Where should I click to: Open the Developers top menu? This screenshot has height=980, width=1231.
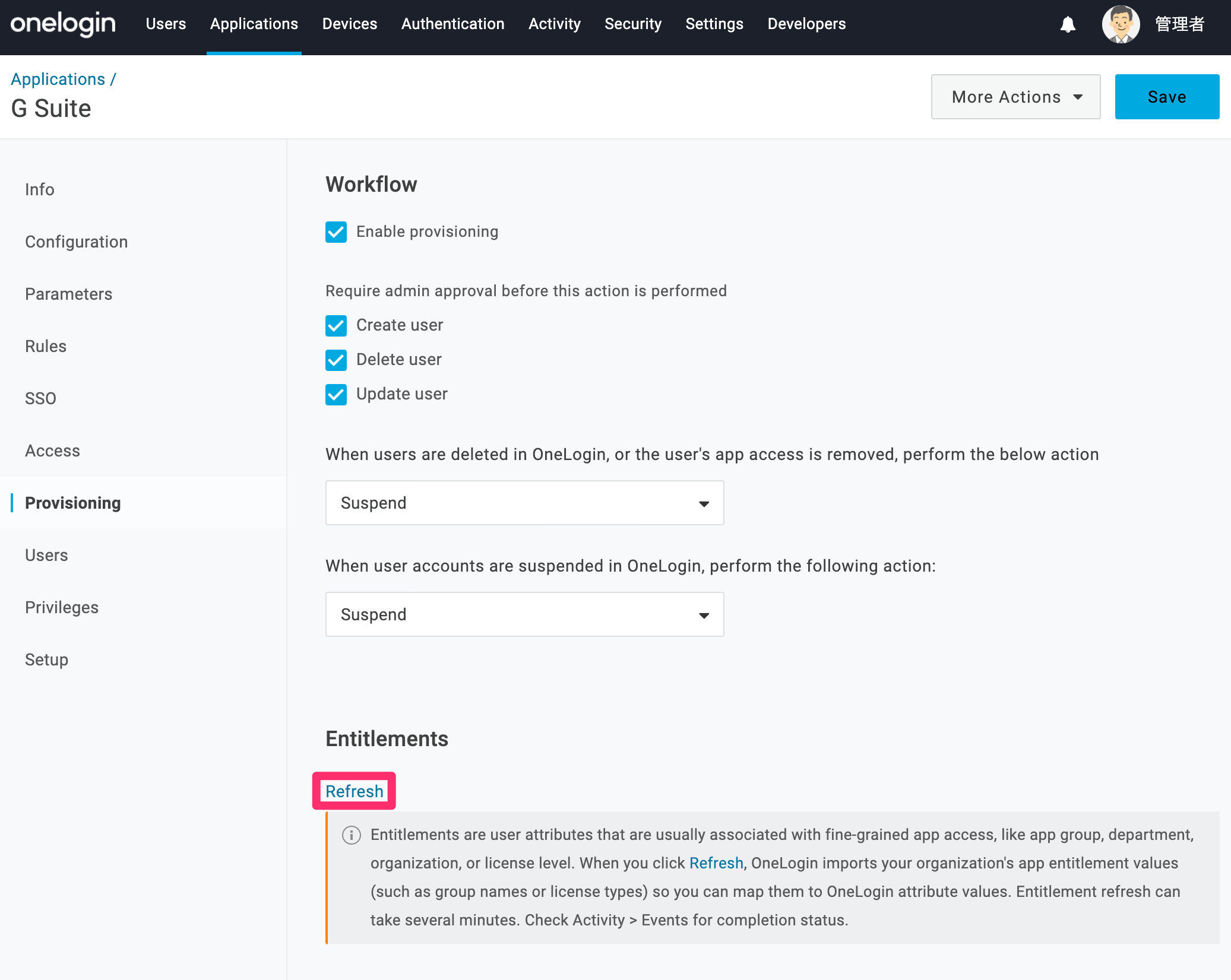coord(806,24)
